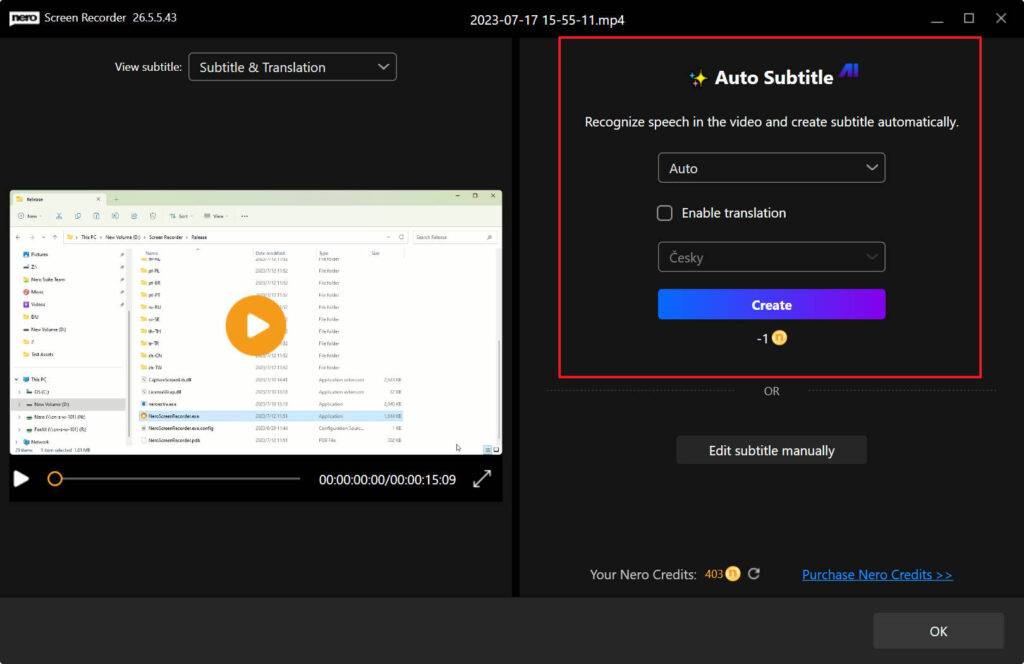Choose Edit subtitle manually
This screenshot has width=1024, height=664.
[x=771, y=450]
